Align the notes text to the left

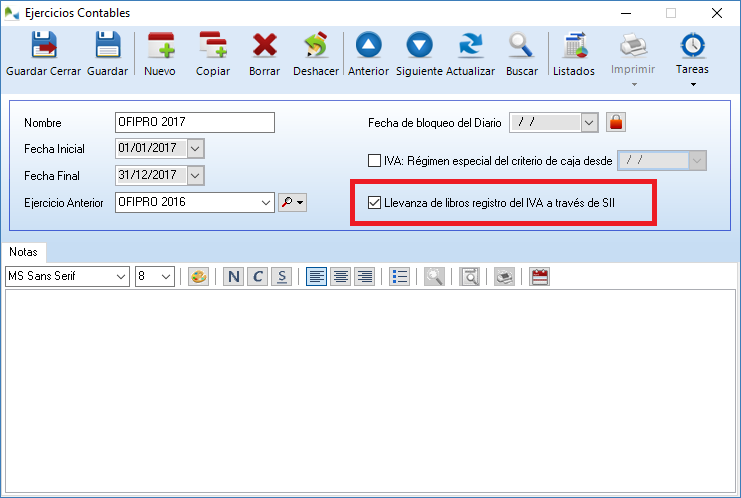[x=316, y=276]
